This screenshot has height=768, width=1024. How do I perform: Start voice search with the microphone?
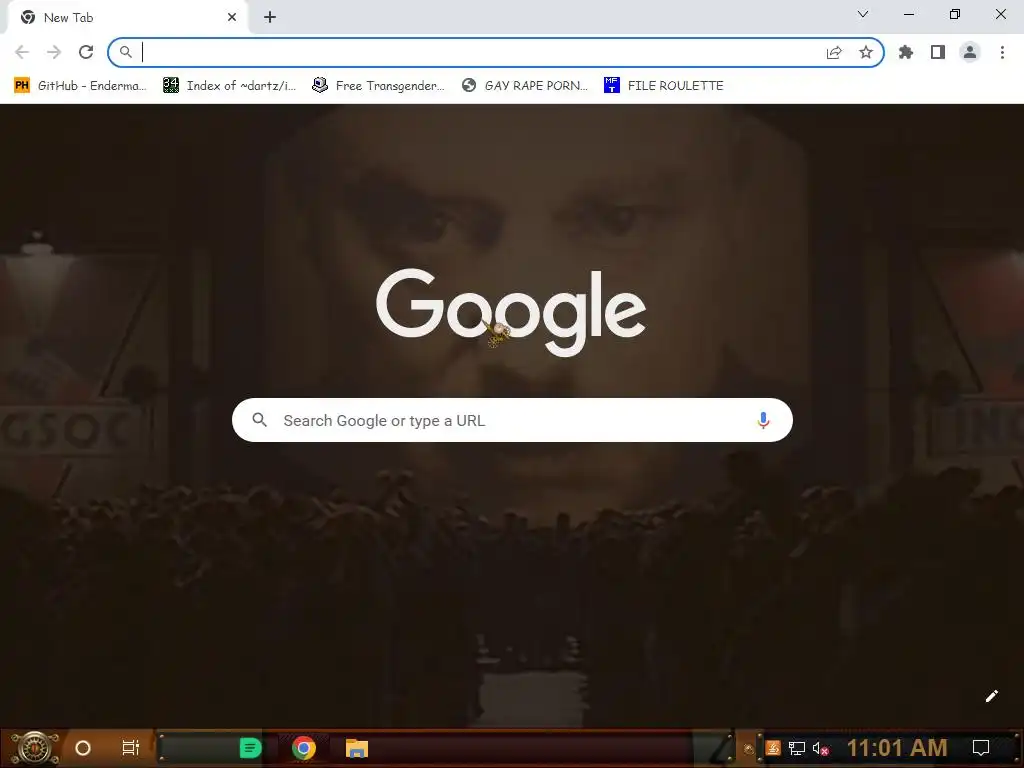pos(763,420)
